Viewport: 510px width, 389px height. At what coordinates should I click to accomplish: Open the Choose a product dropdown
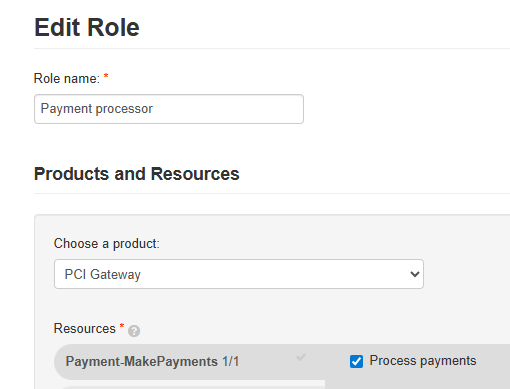[x=239, y=274]
